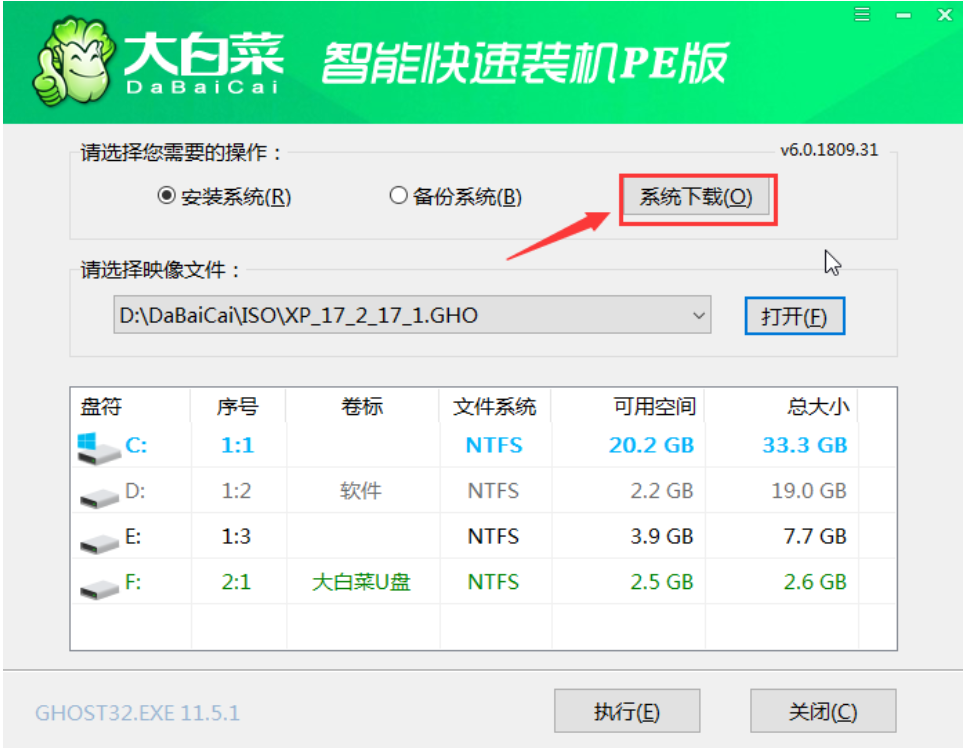
Task: Click the DaBaiCai cabbage mascot logo
Action: (73, 62)
